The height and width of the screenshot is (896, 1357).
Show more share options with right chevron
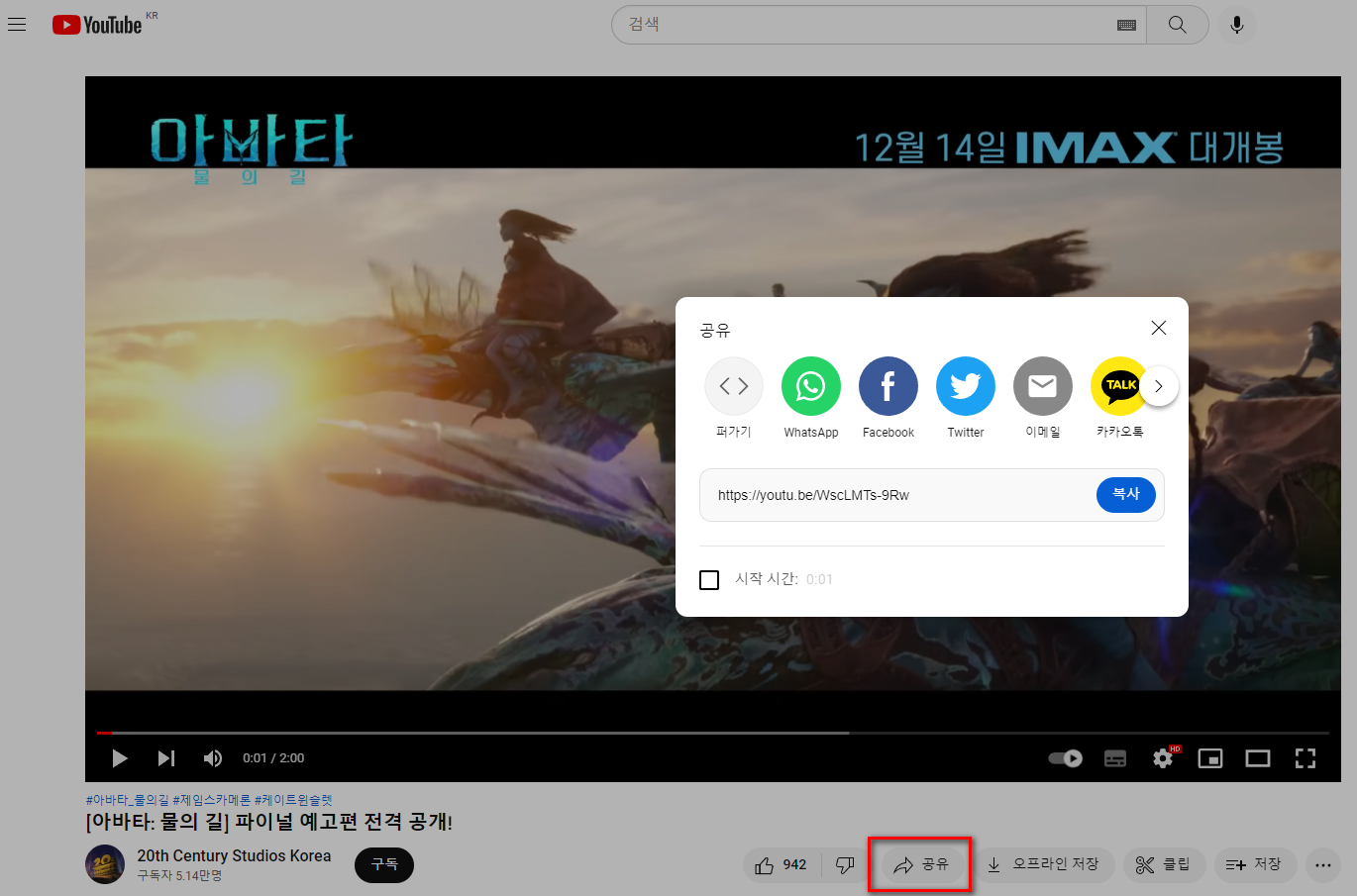click(1159, 386)
